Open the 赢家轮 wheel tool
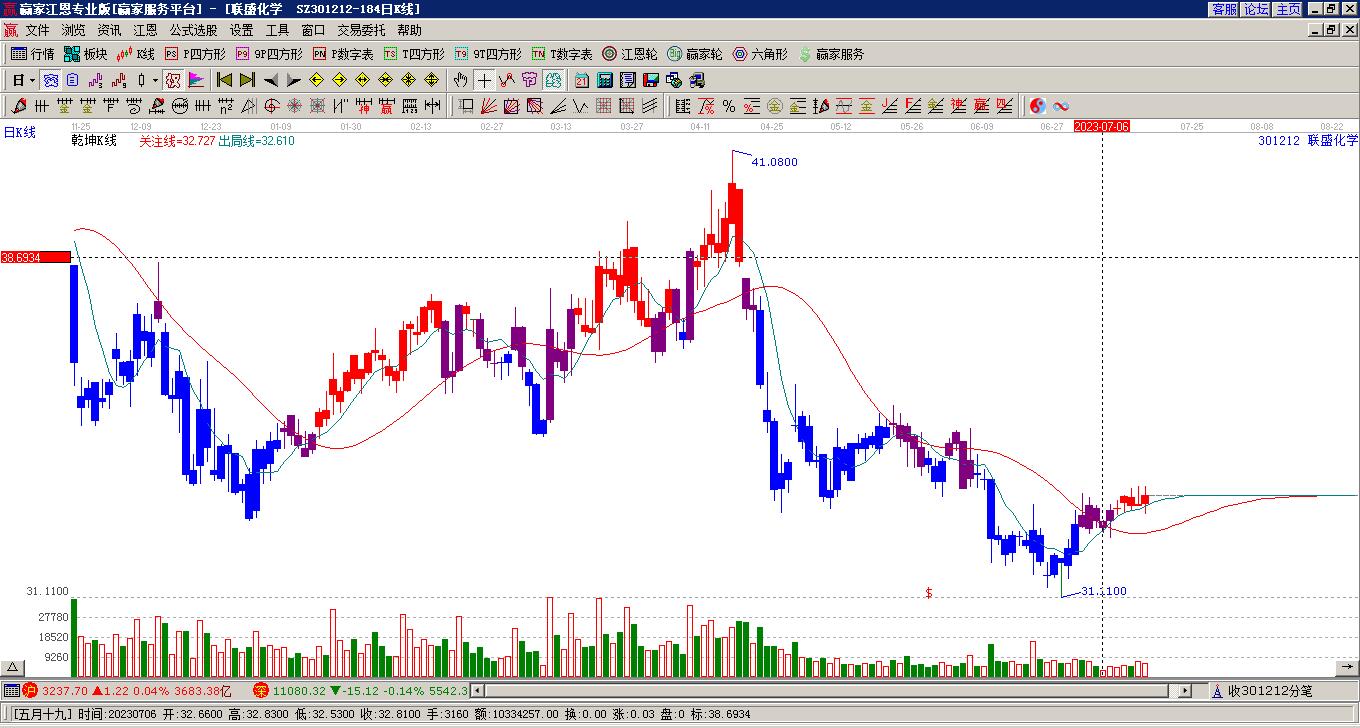The height and width of the screenshot is (728, 1360). [695, 54]
